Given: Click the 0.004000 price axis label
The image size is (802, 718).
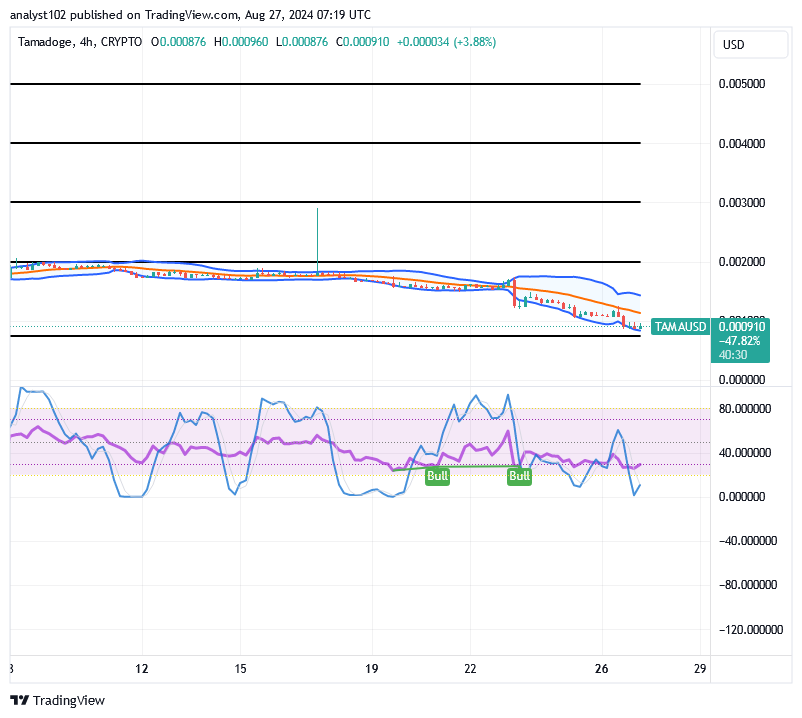Looking at the screenshot, I should tap(742, 144).
